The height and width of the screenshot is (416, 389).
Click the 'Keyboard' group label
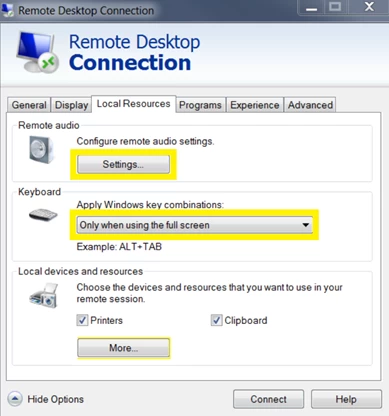39,192
